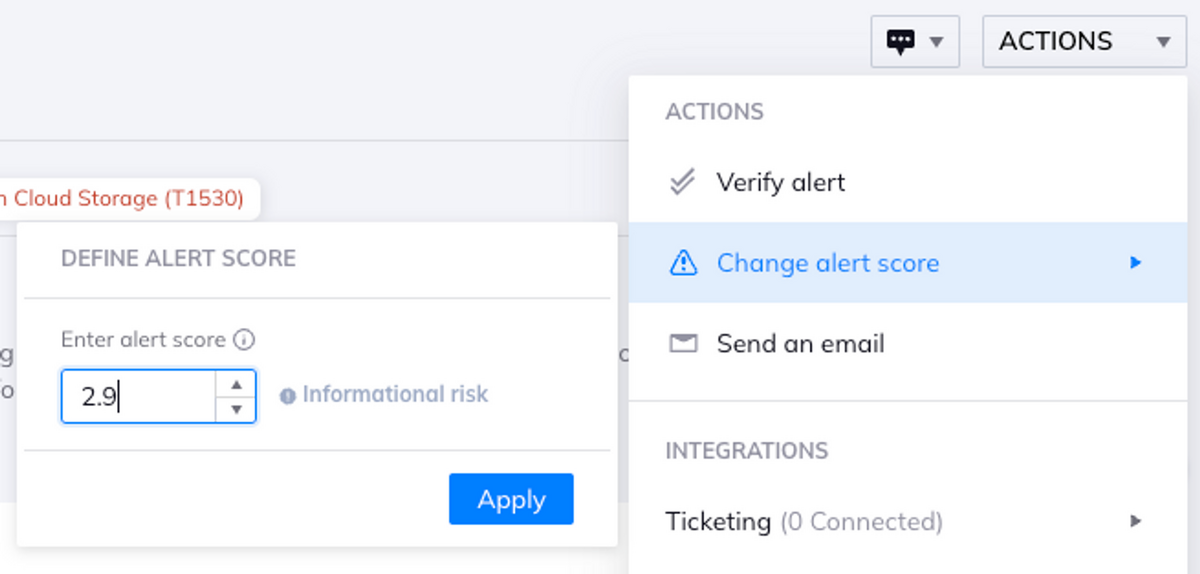Click the Cloud Storage (T1530) tag

(x=128, y=199)
